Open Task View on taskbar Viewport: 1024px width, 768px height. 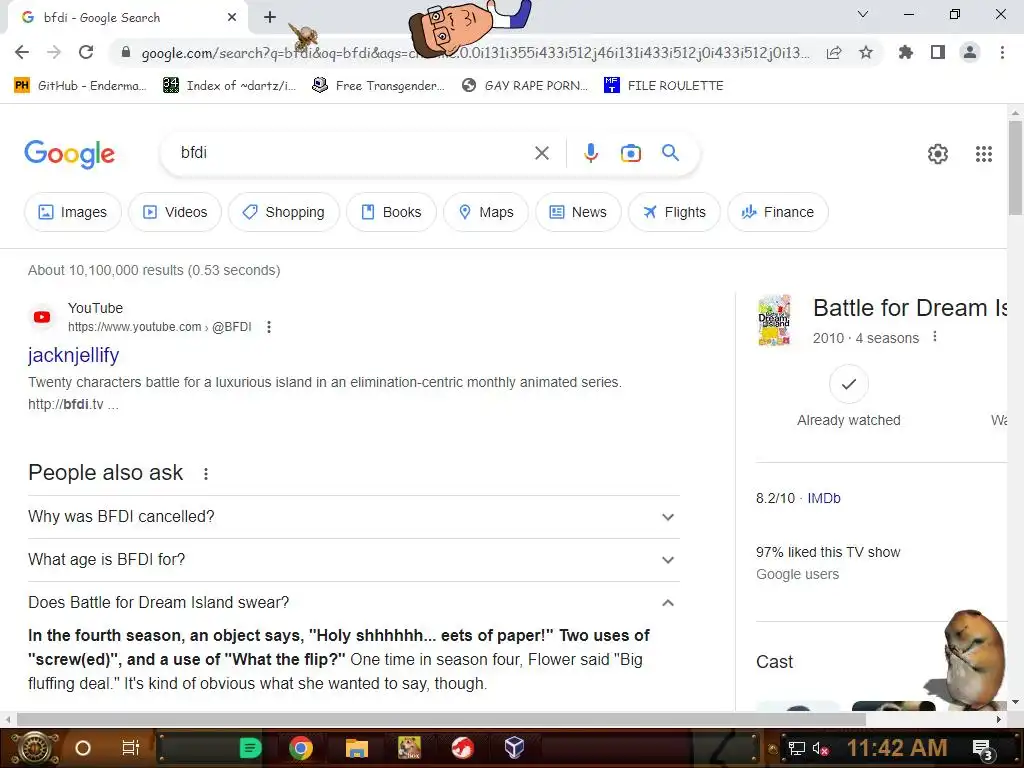[x=131, y=748]
